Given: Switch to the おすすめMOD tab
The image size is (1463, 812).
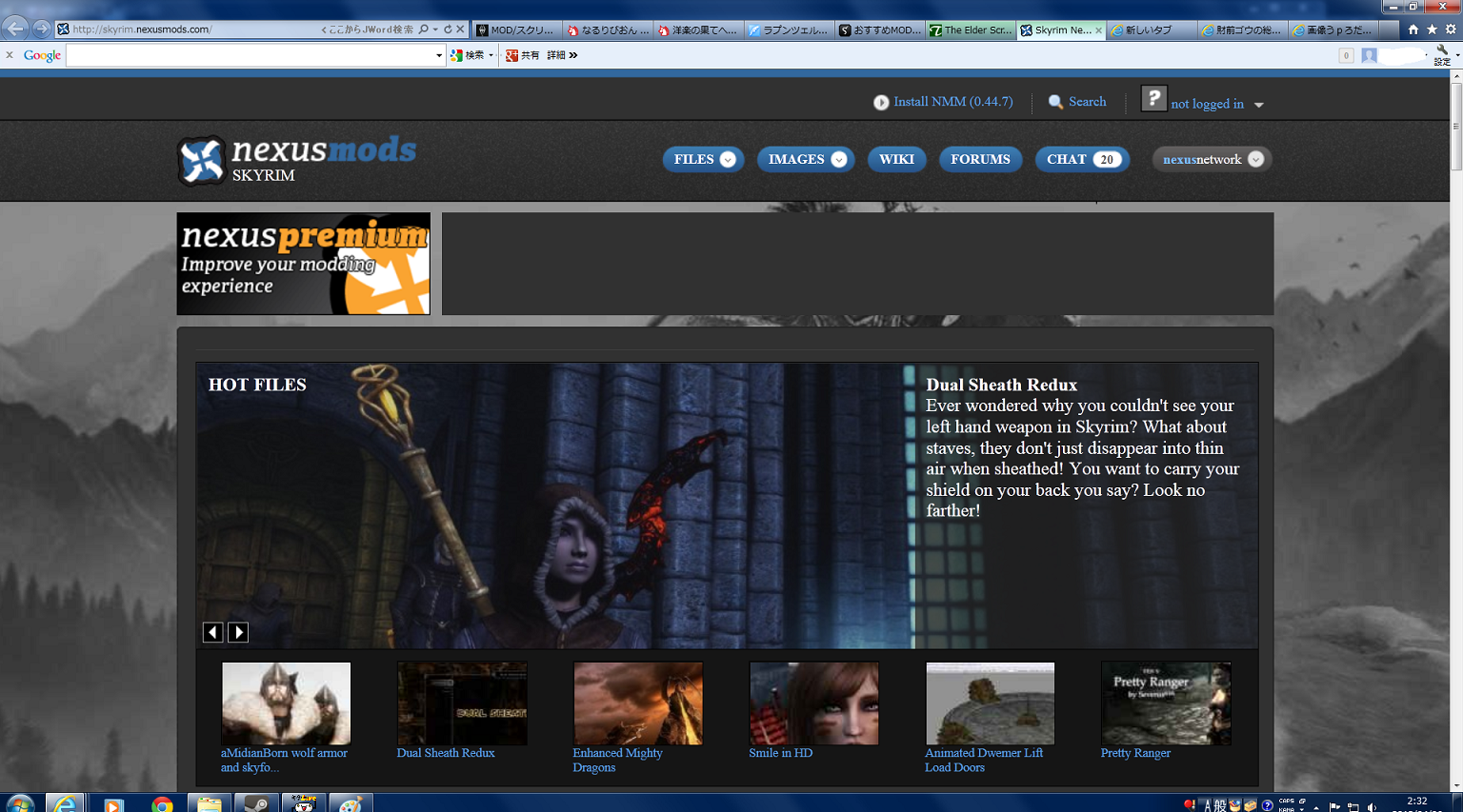Looking at the screenshot, I should point(880,30).
